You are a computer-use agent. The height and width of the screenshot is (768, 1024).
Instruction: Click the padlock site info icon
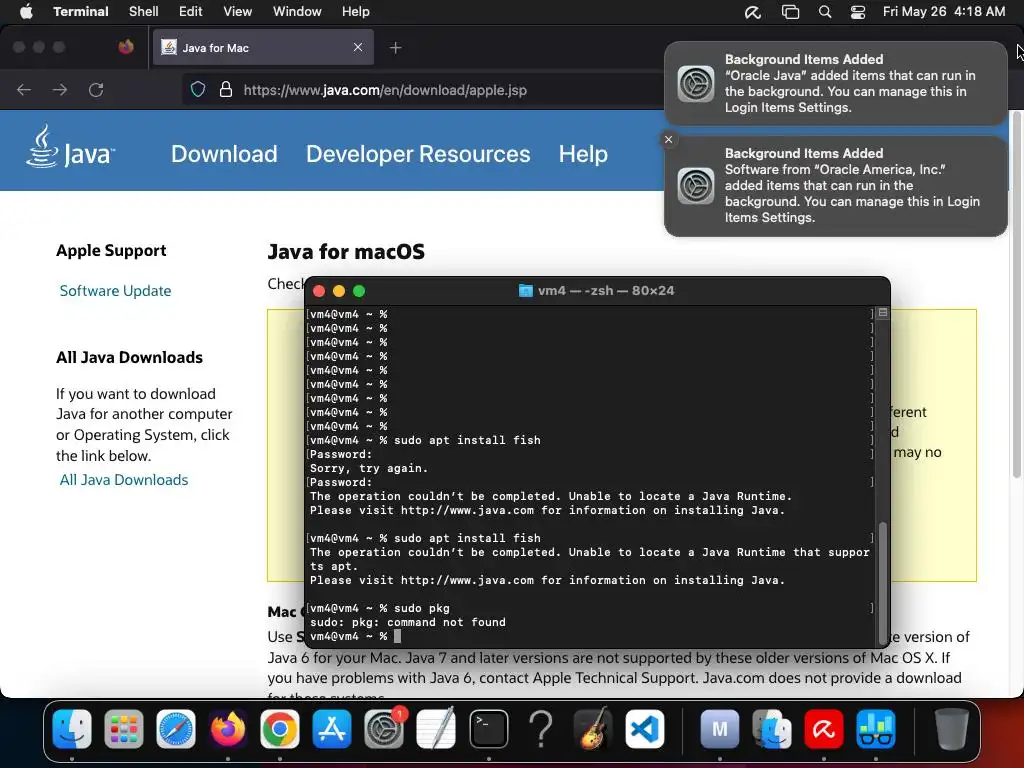coord(226,89)
